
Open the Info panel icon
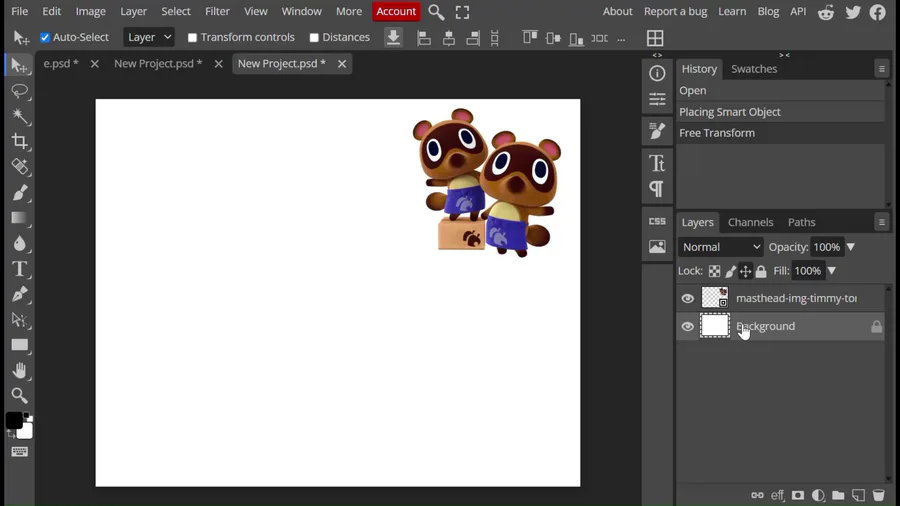coord(657,73)
